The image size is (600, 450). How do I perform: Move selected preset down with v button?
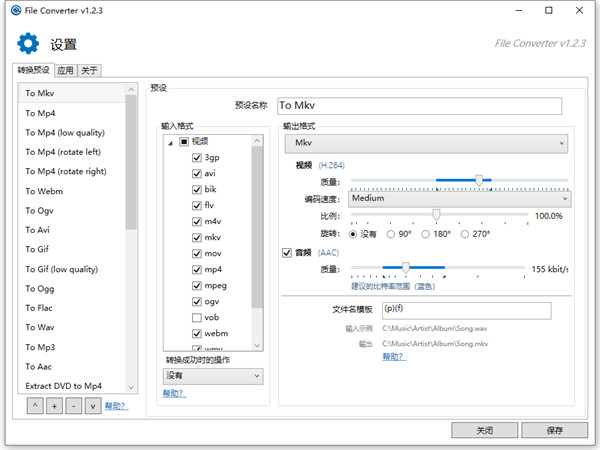[x=93, y=406]
